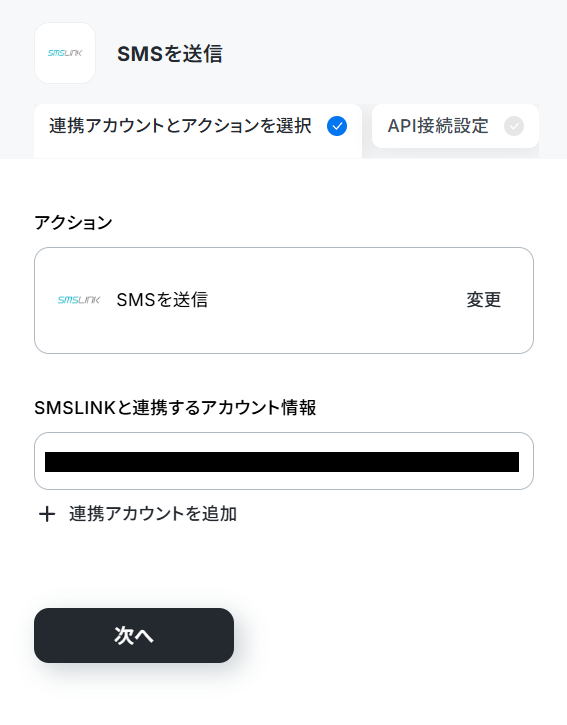Viewport: 567px width, 725px height.
Task: Click the 連携アカウントとアクションを選択 tab text
Action: (x=180, y=126)
